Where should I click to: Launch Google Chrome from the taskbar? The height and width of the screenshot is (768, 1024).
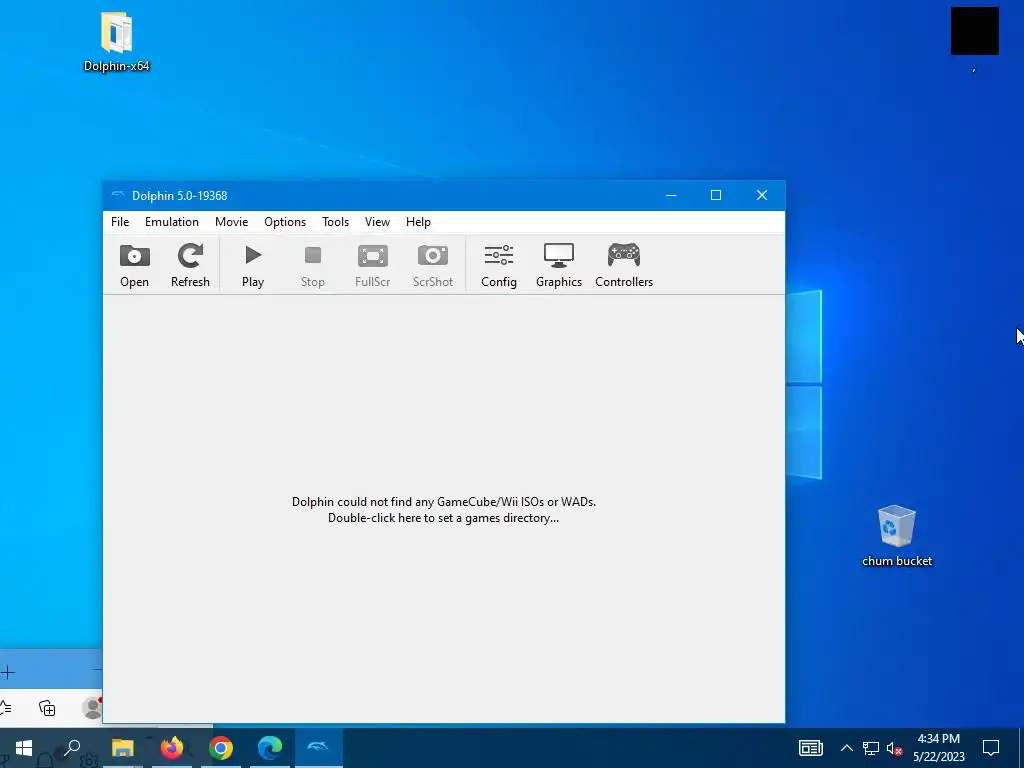[x=221, y=748]
